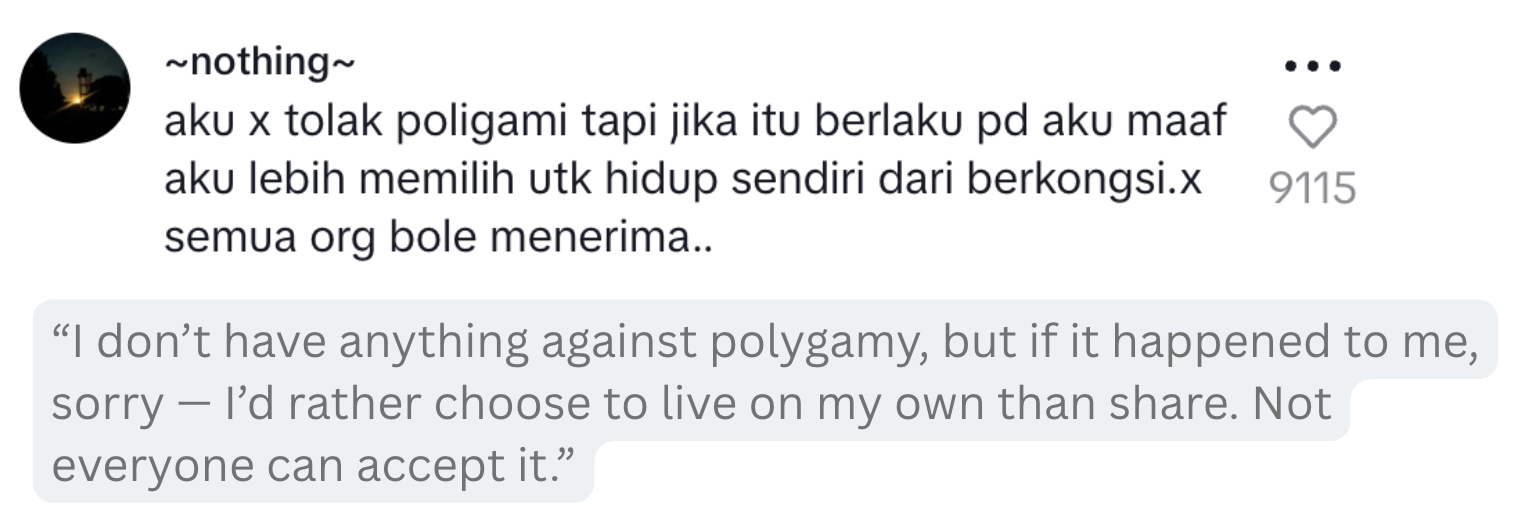1518x526 pixels.
Task: Select the translation line starting 'I don't have anything'
Action: click(762, 342)
